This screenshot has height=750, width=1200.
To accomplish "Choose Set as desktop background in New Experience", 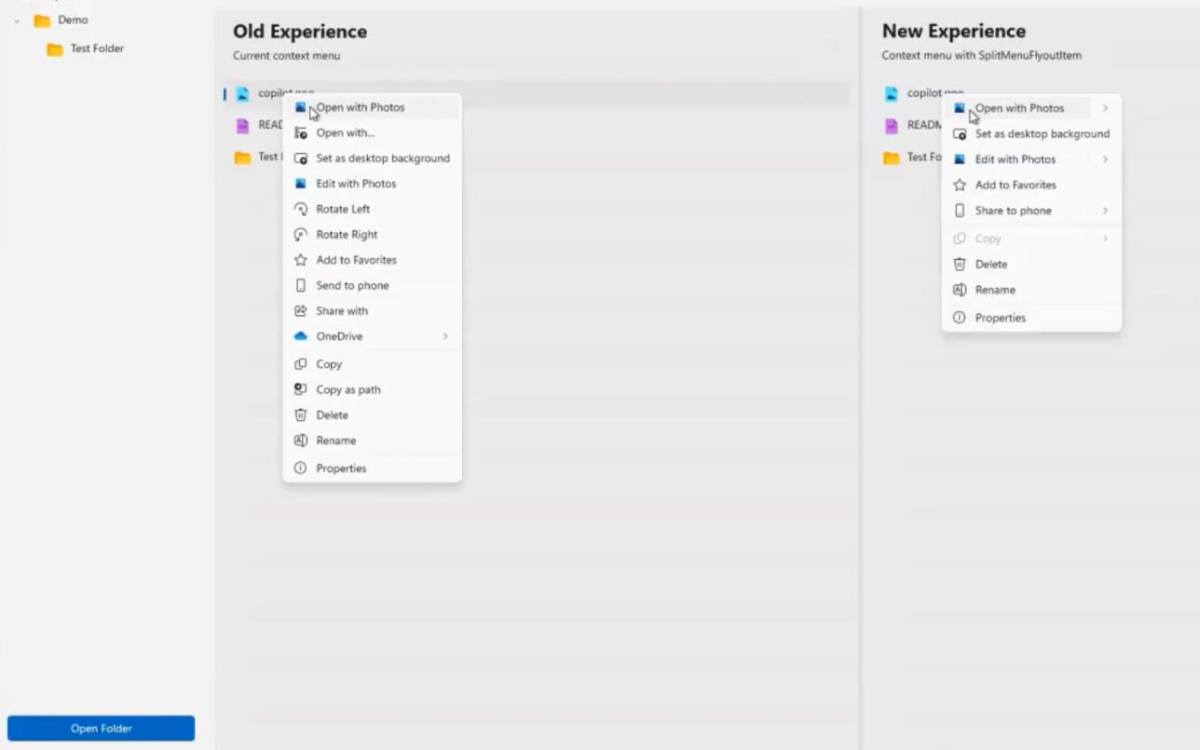I will [x=1043, y=133].
